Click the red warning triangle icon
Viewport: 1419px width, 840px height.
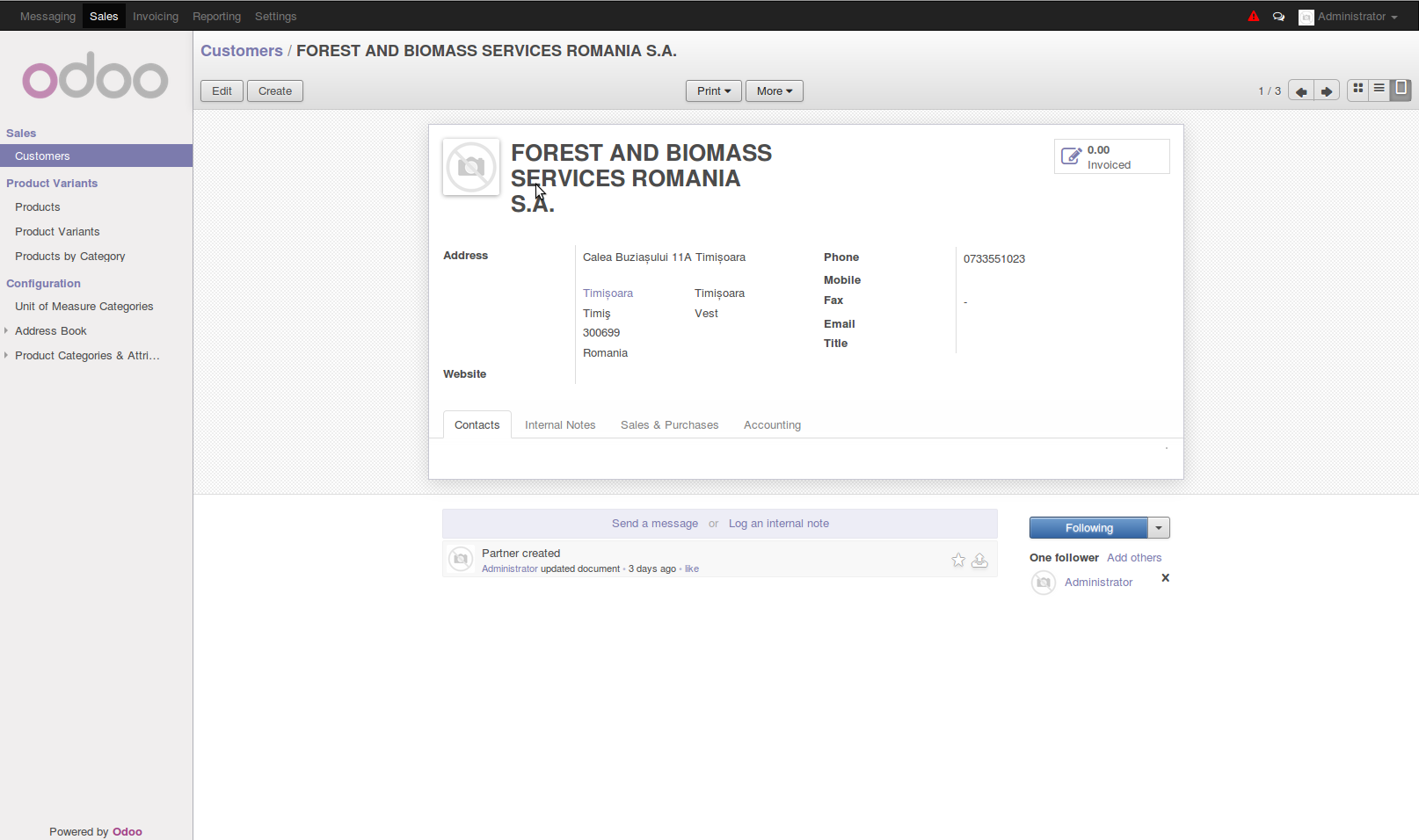pos(1254,17)
